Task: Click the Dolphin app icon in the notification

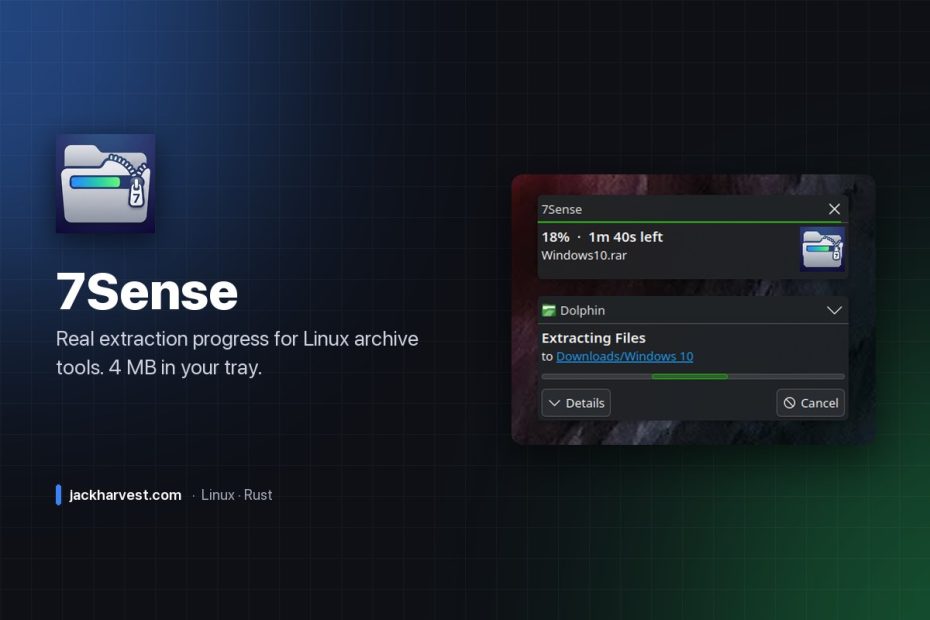Action: (549, 310)
